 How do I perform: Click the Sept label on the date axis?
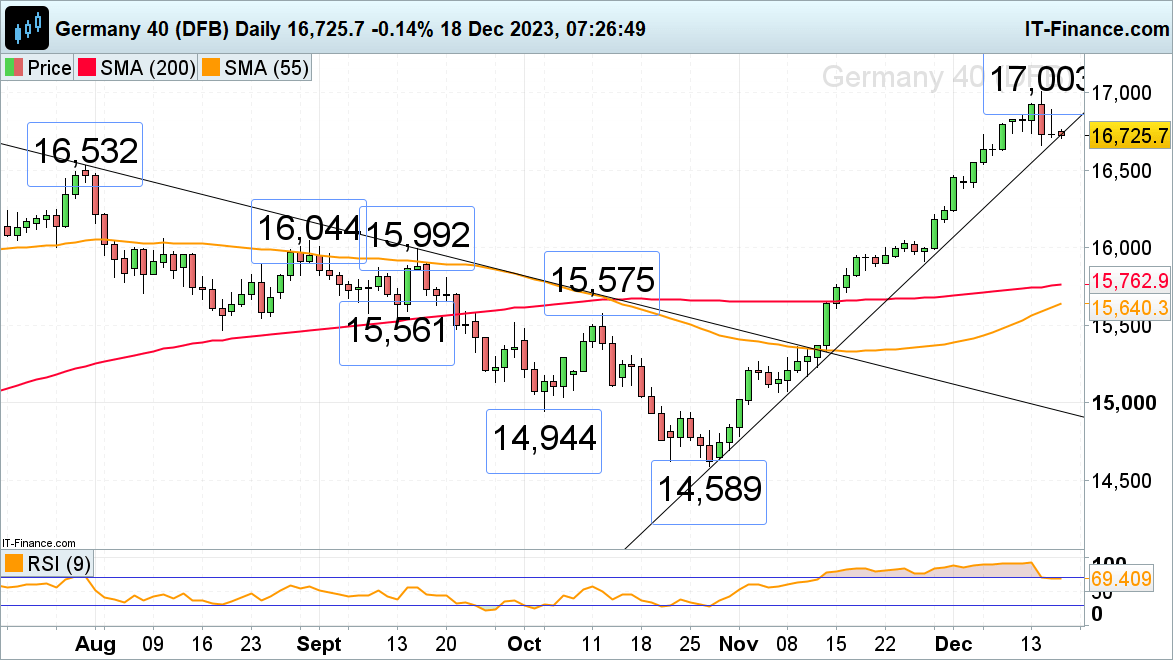[x=319, y=644]
